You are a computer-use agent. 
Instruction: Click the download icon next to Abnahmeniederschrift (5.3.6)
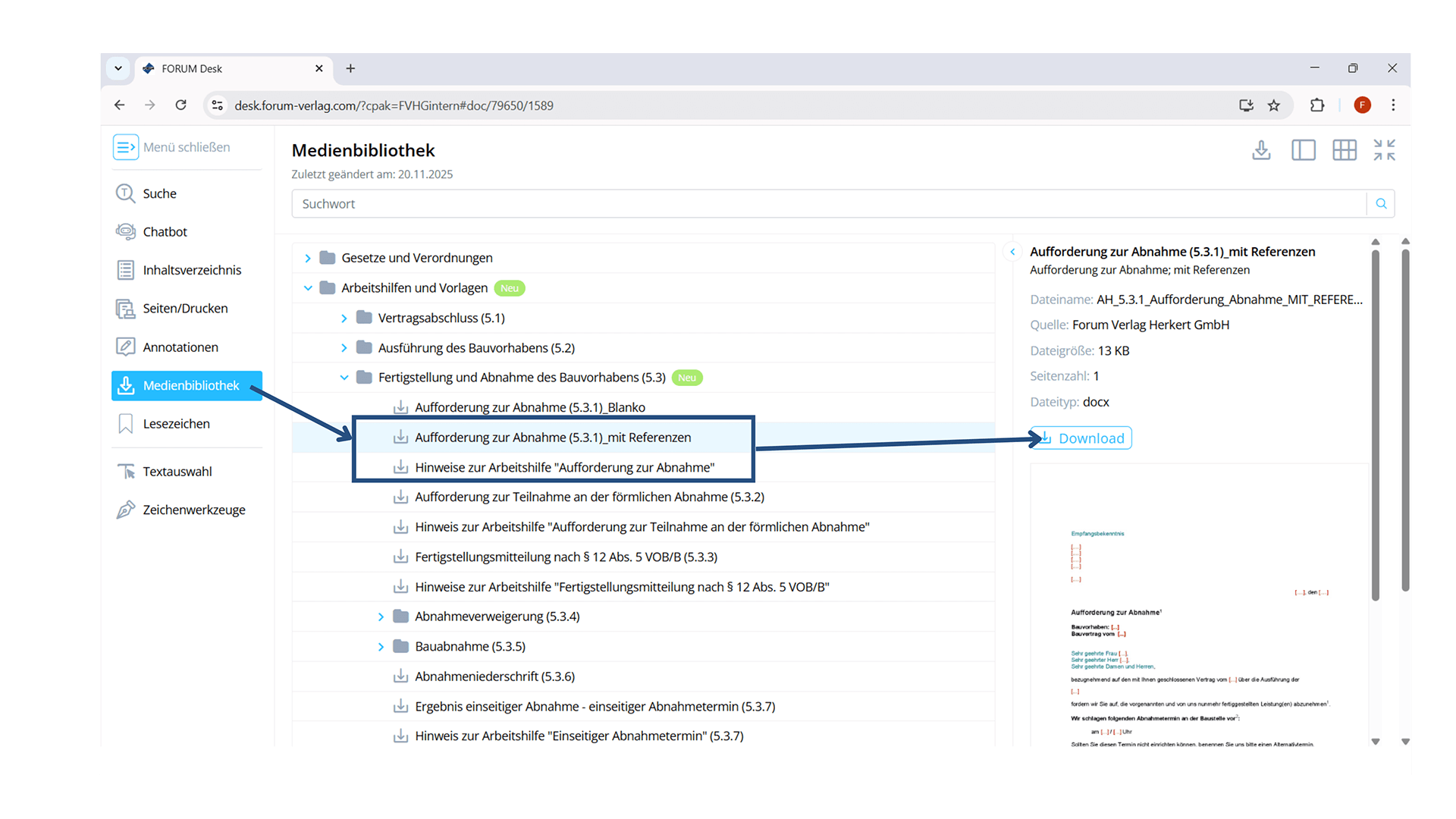tap(400, 676)
